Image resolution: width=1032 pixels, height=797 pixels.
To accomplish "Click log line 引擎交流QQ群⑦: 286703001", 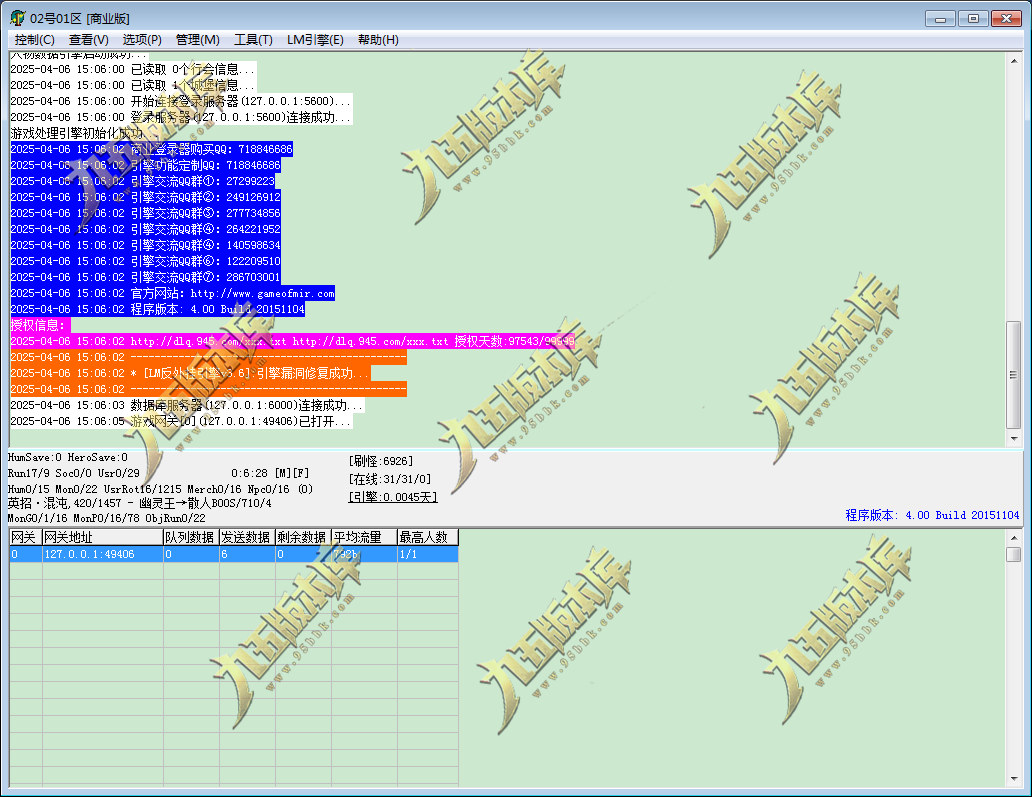I will click(x=145, y=277).
